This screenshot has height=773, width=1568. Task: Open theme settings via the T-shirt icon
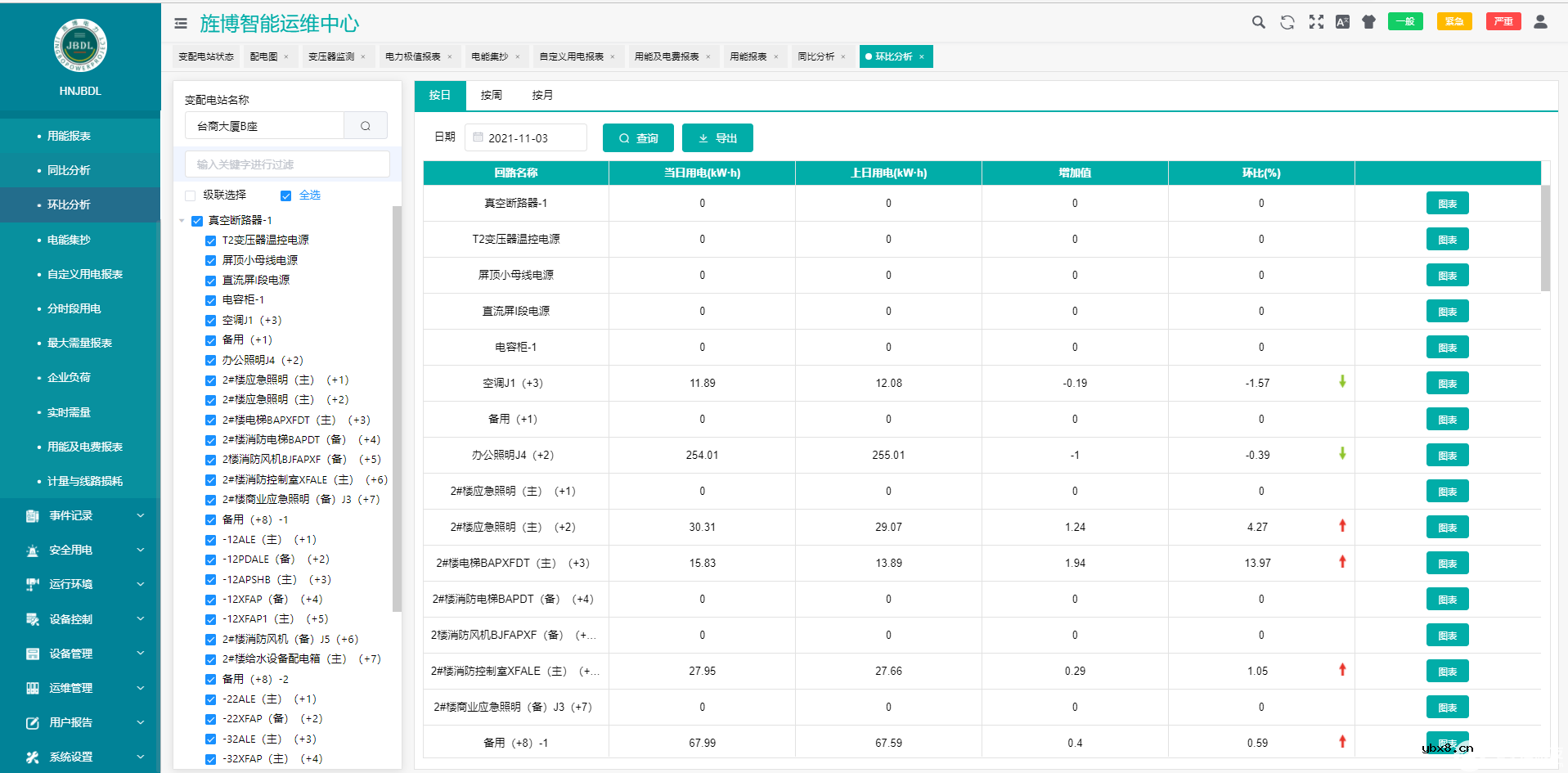[x=1368, y=22]
